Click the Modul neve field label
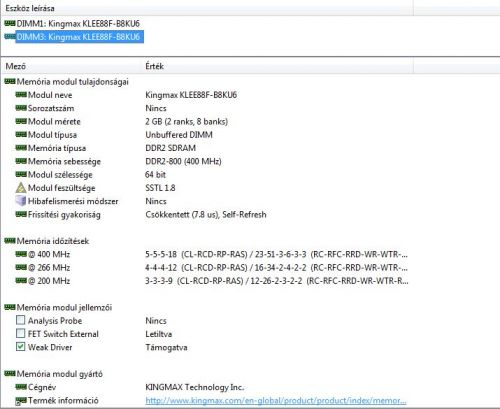This screenshot has width=500, height=409. pyautogui.click(x=50, y=95)
